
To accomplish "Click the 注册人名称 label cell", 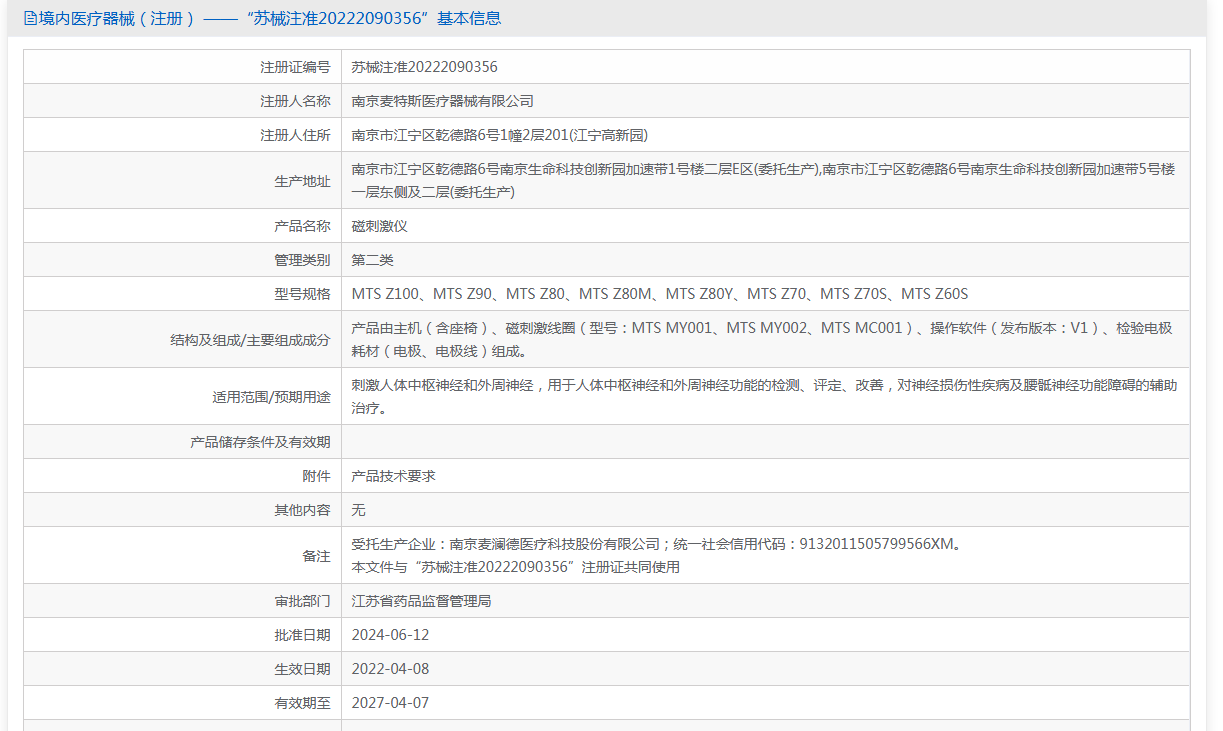I will tap(183, 101).
